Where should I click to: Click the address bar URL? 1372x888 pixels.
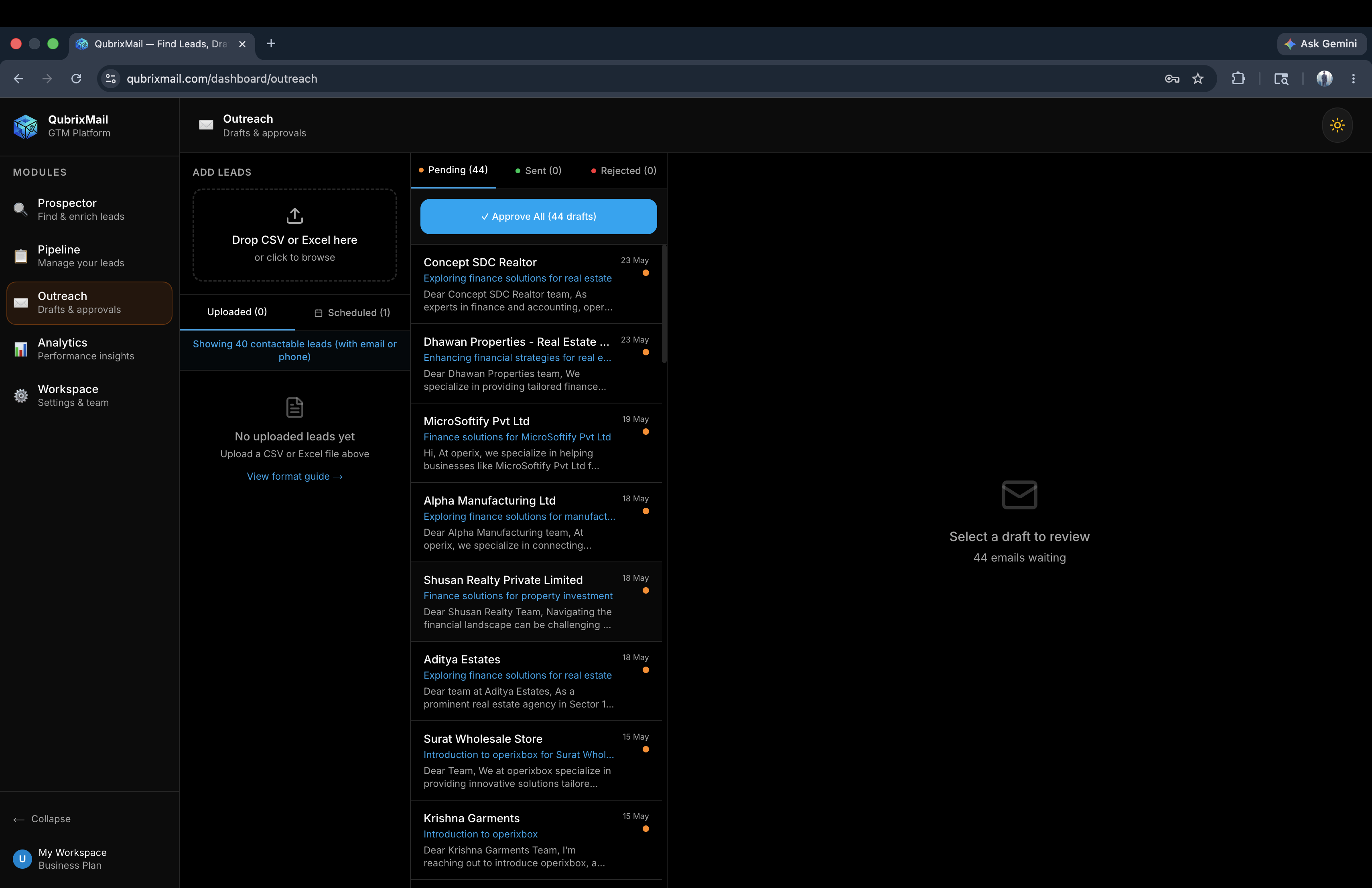pos(222,78)
